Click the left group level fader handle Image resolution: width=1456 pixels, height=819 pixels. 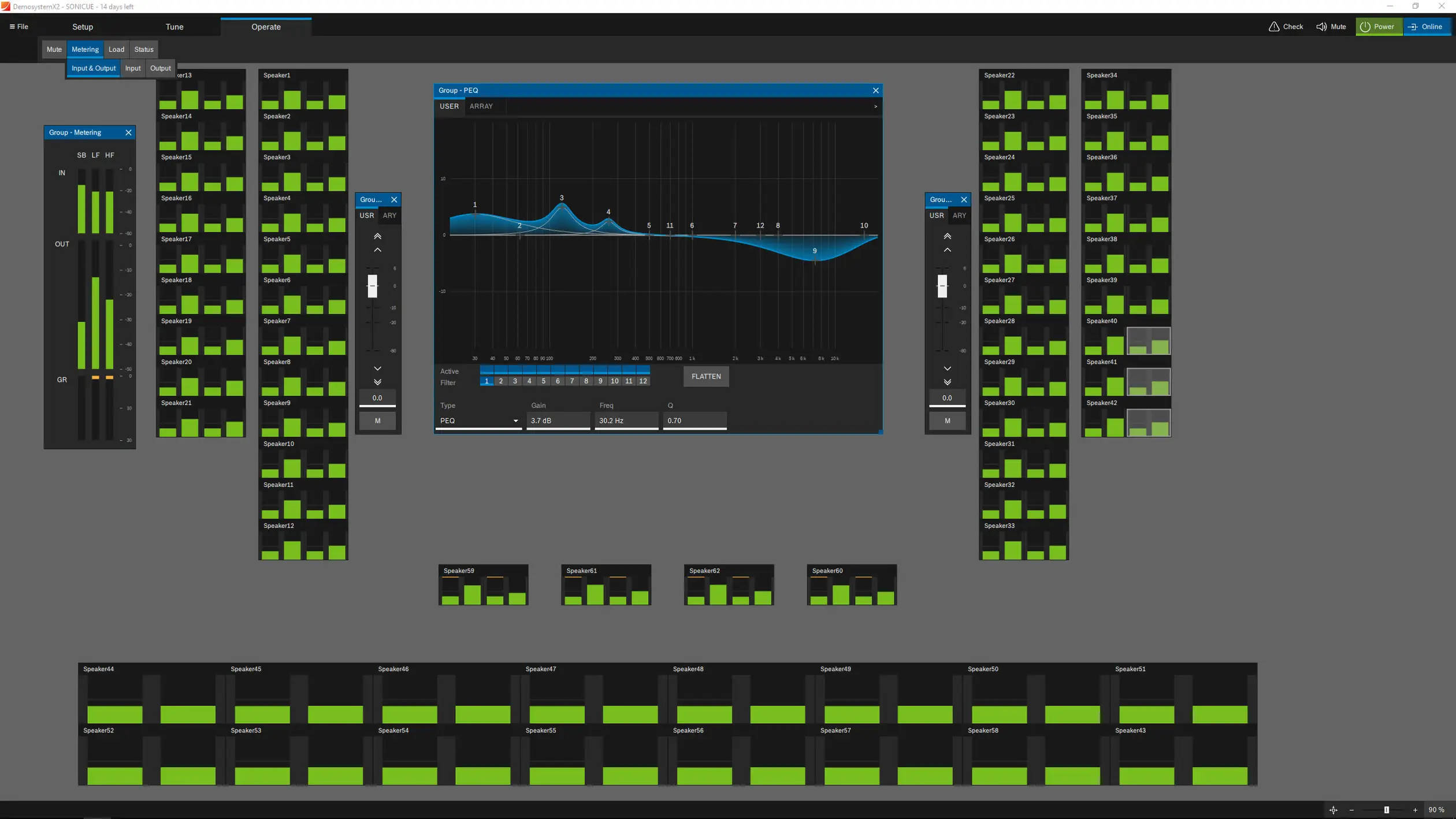tap(373, 286)
